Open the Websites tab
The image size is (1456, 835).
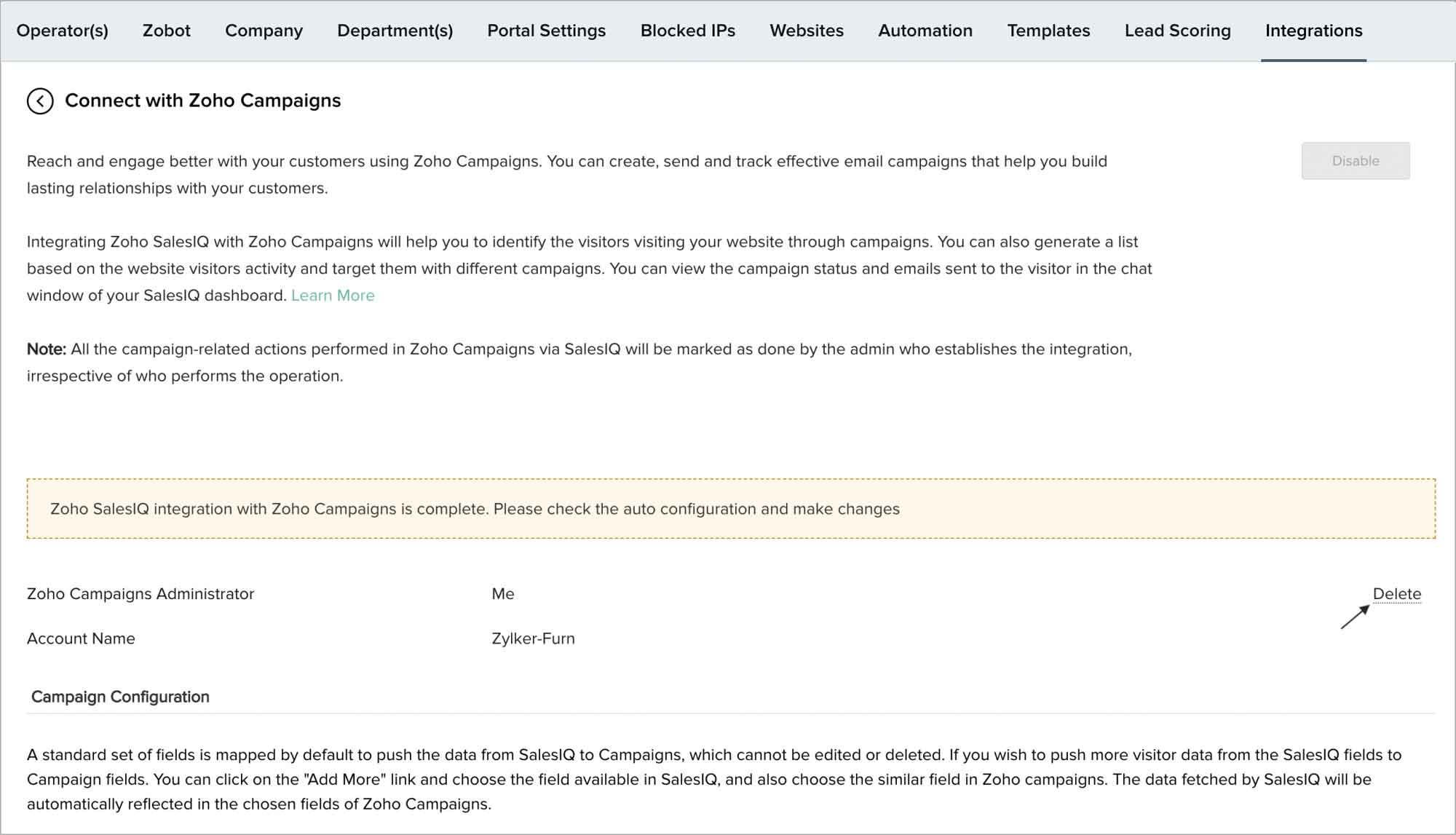click(x=807, y=31)
